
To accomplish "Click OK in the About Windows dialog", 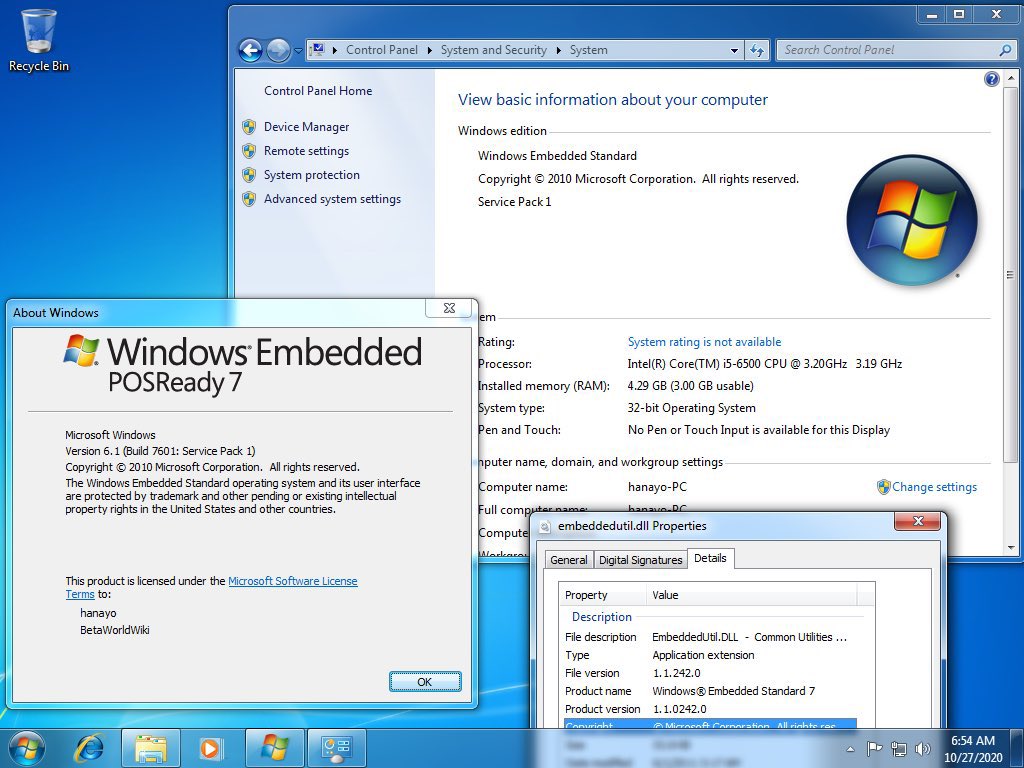I will coord(424,681).
